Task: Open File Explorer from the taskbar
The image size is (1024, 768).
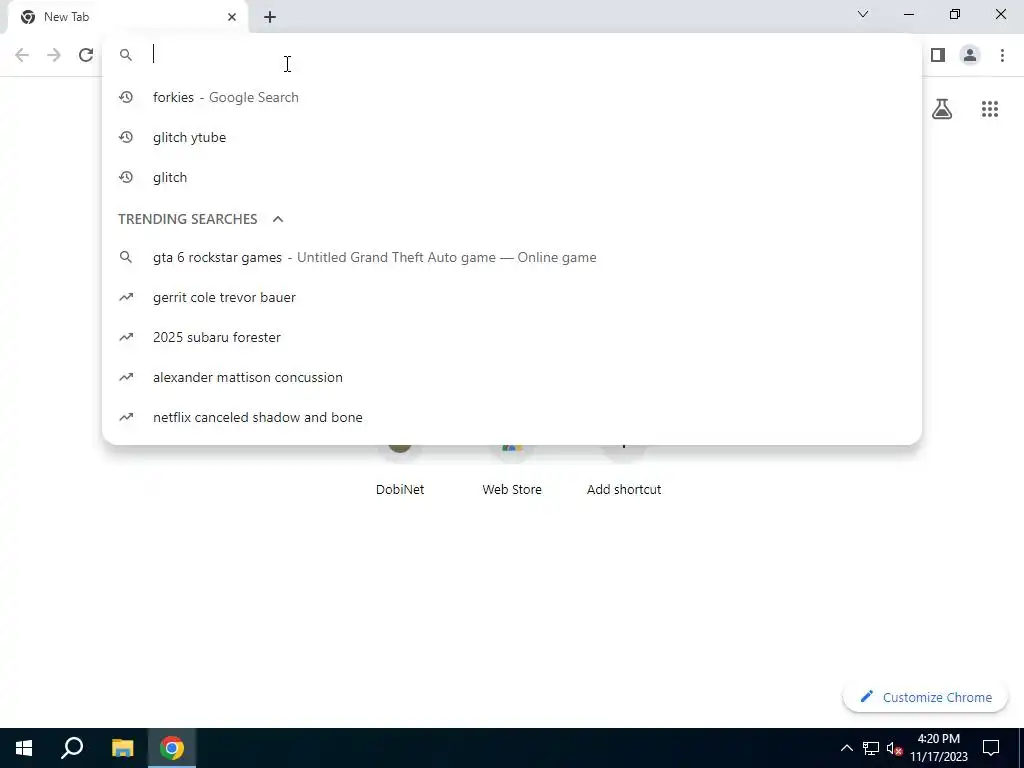Action: 122,748
